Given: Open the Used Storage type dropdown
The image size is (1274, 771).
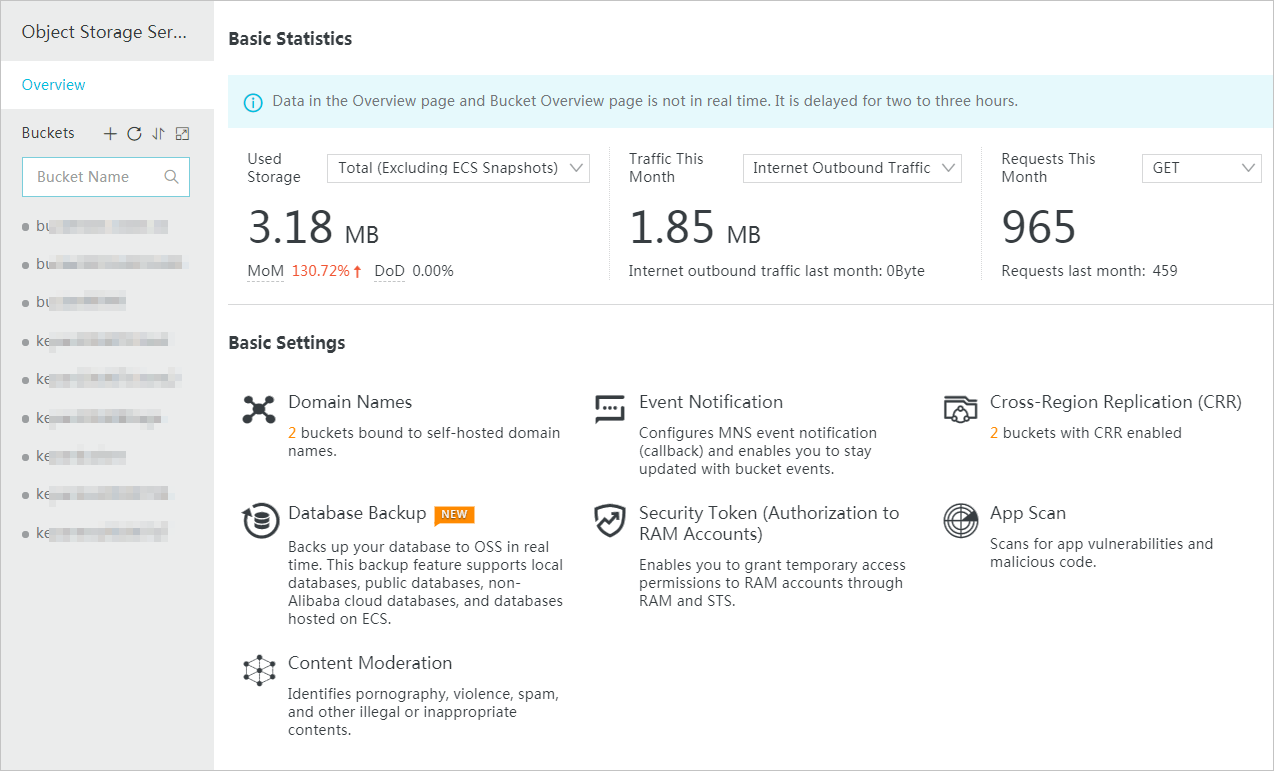Looking at the screenshot, I should (x=458, y=168).
